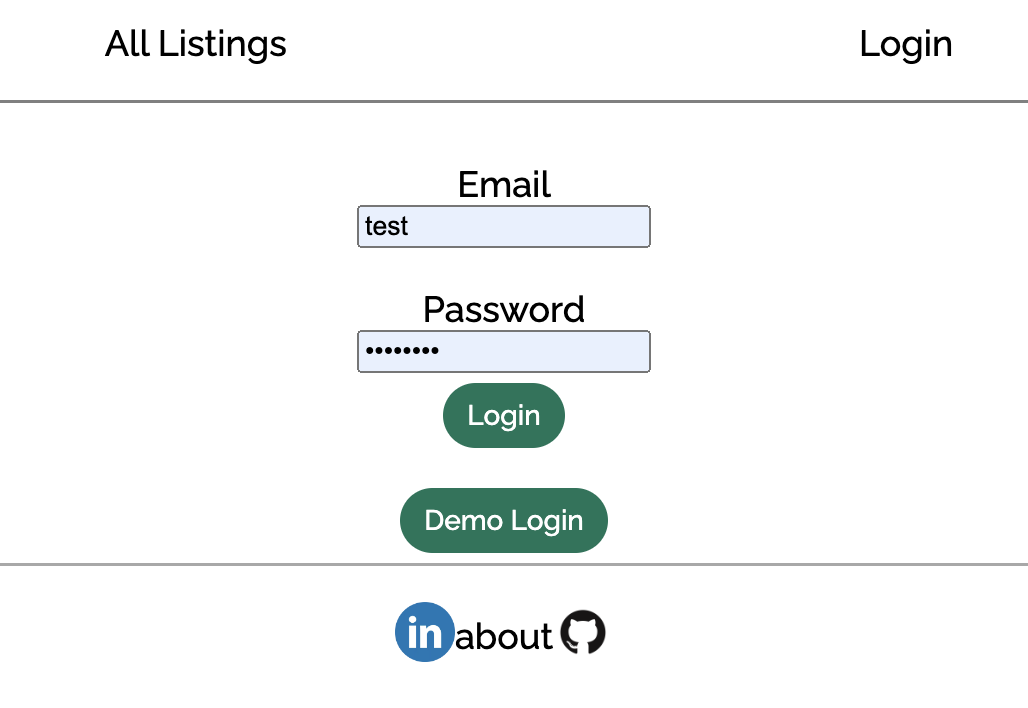Navigate to All Listings from the header
The width and height of the screenshot is (1028, 708).
pyautogui.click(x=195, y=43)
